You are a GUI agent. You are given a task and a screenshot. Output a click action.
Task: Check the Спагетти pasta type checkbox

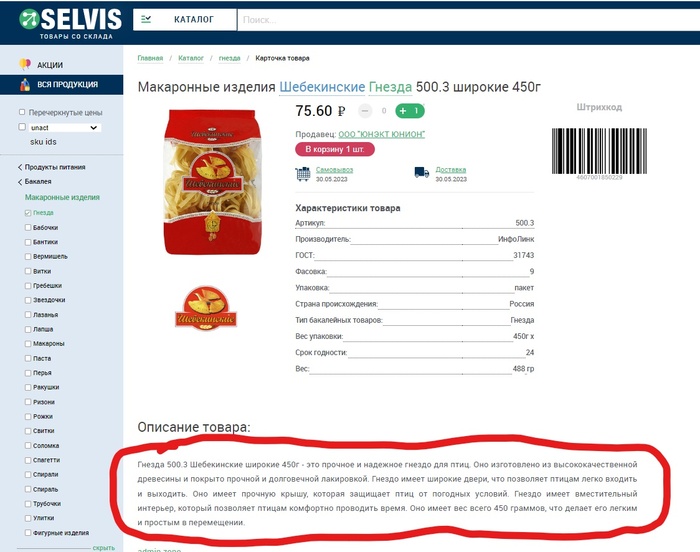(28, 460)
